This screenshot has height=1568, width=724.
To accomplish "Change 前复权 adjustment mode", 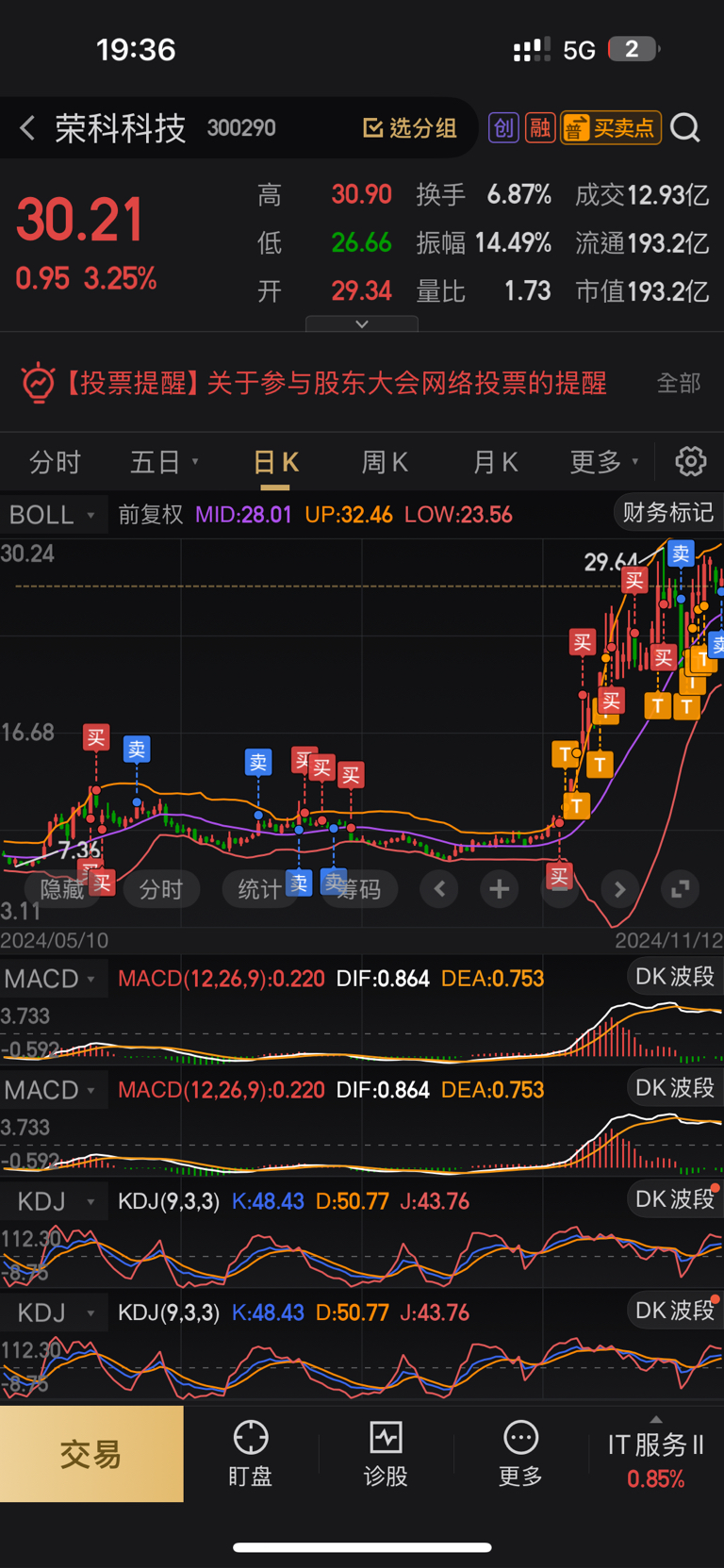I will pyautogui.click(x=150, y=515).
